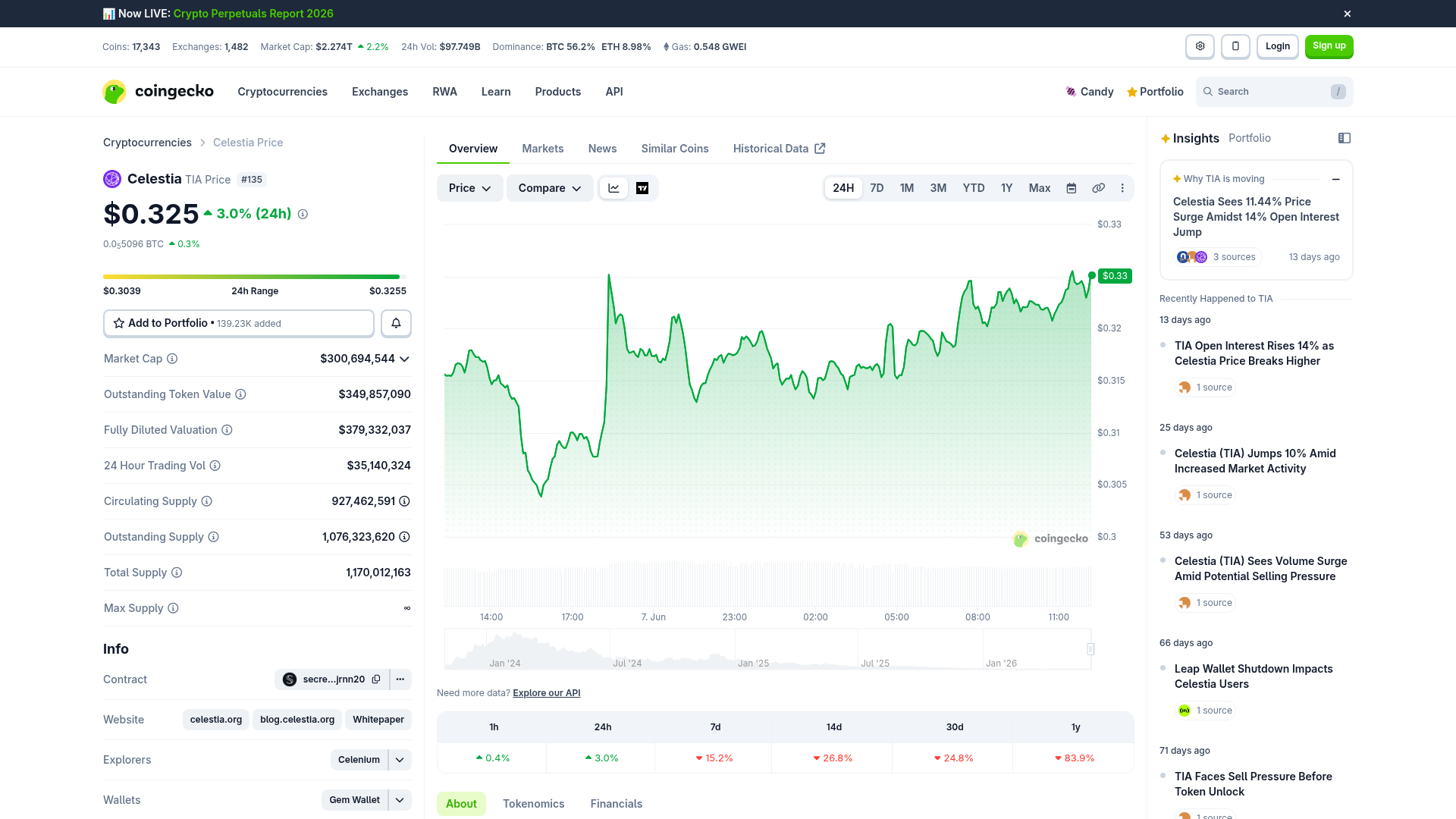This screenshot has width=1456, height=819.
Task: Click the star icon in Add to Portfolio
Action: [x=119, y=323]
